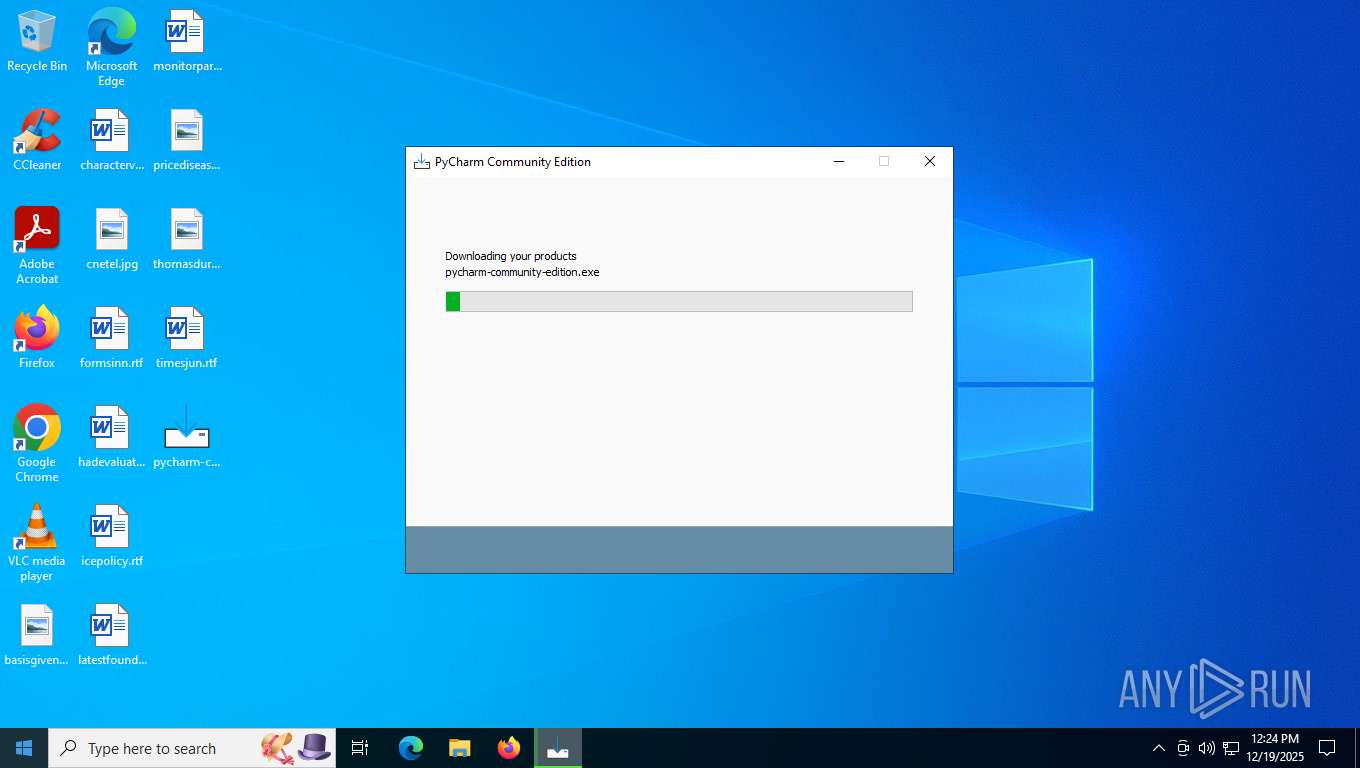Open the VLC media player shortcut
Viewport: 1360px width, 768px height.
(37, 543)
